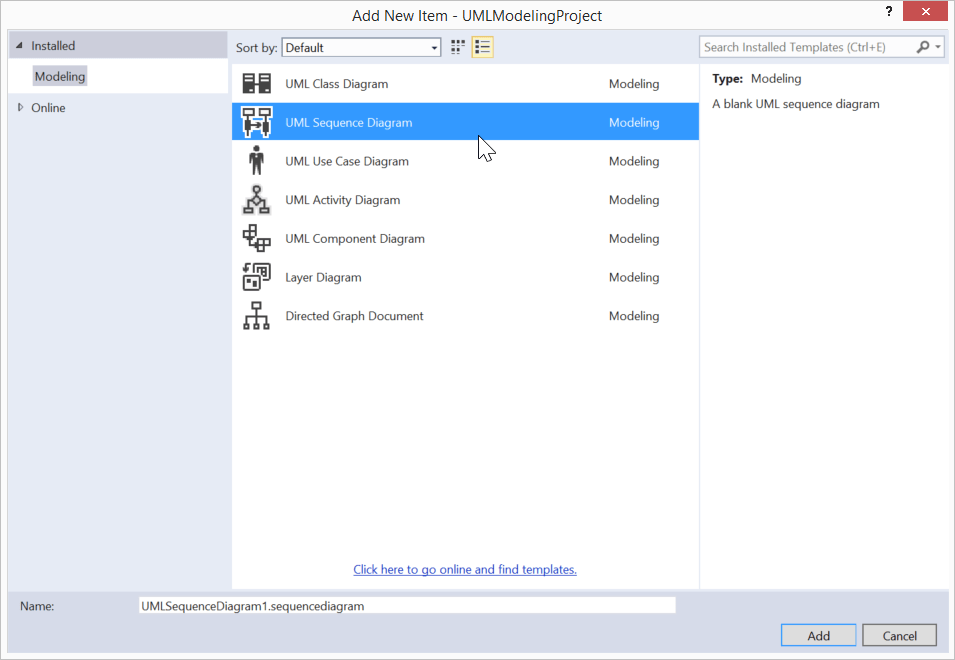Image resolution: width=955 pixels, height=660 pixels.
Task: Select the UML Activity Diagram text
Action: (x=342, y=200)
